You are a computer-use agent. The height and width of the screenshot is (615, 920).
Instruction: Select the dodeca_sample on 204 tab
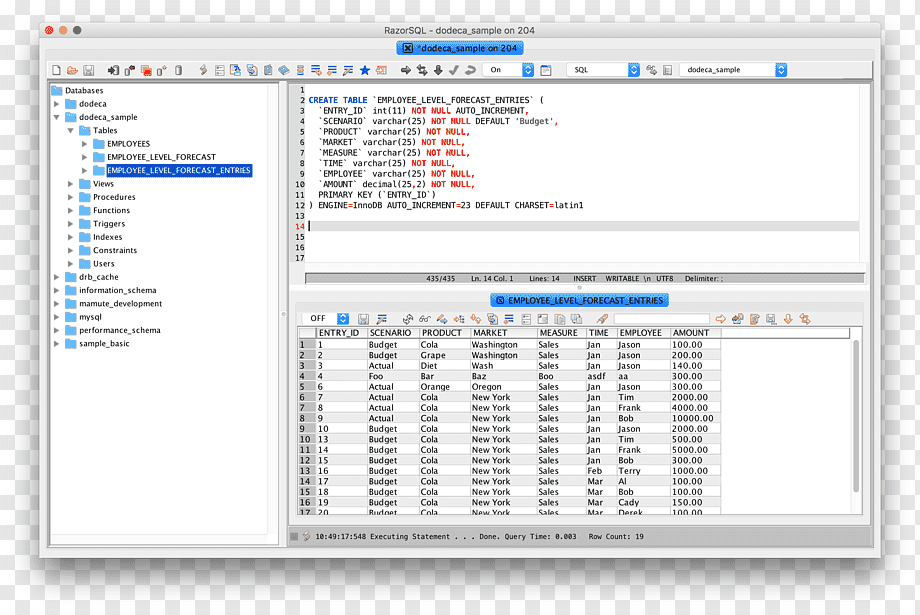[x=460, y=48]
